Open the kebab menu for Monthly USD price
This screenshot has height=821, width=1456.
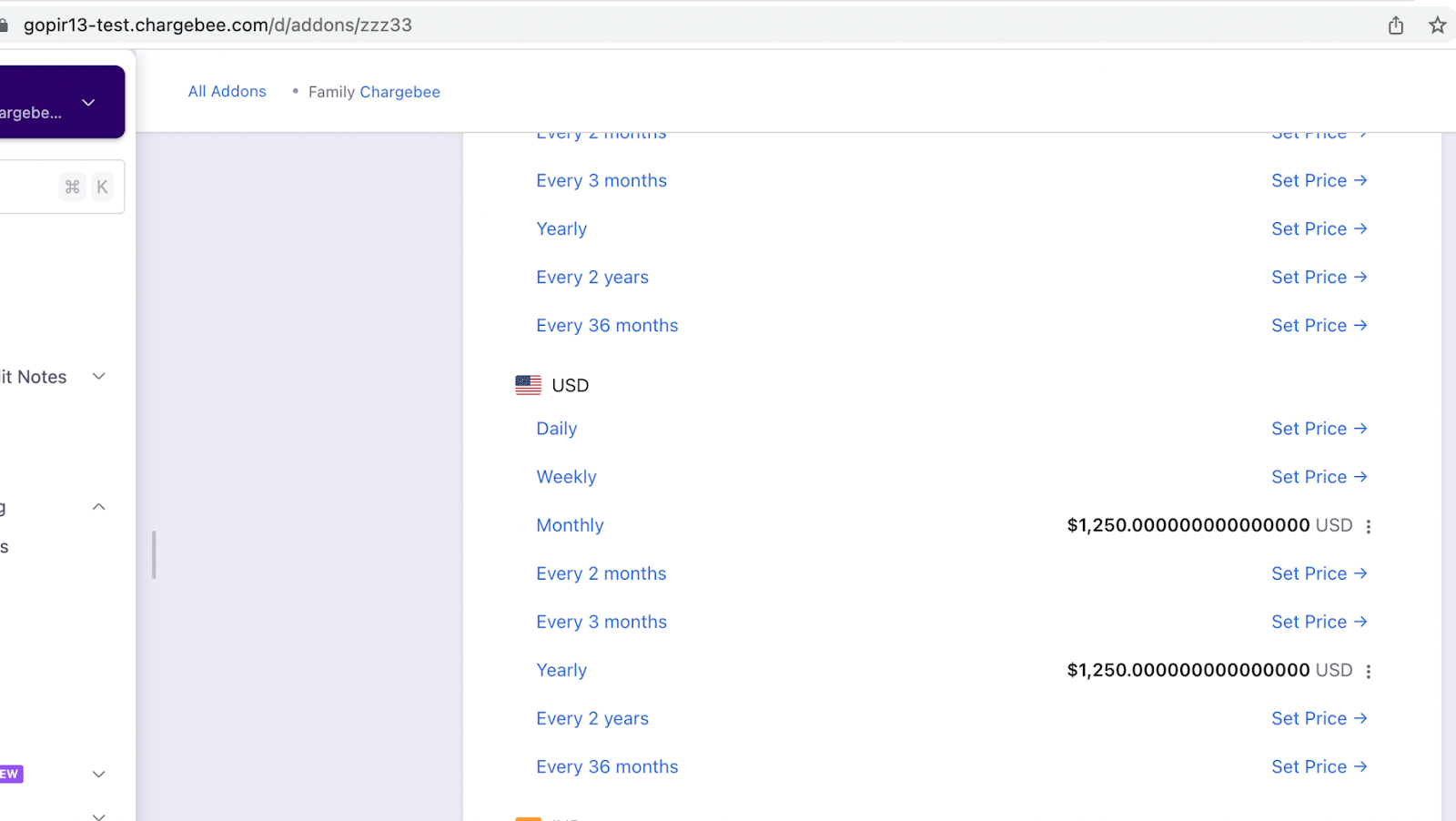(x=1368, y=526)
